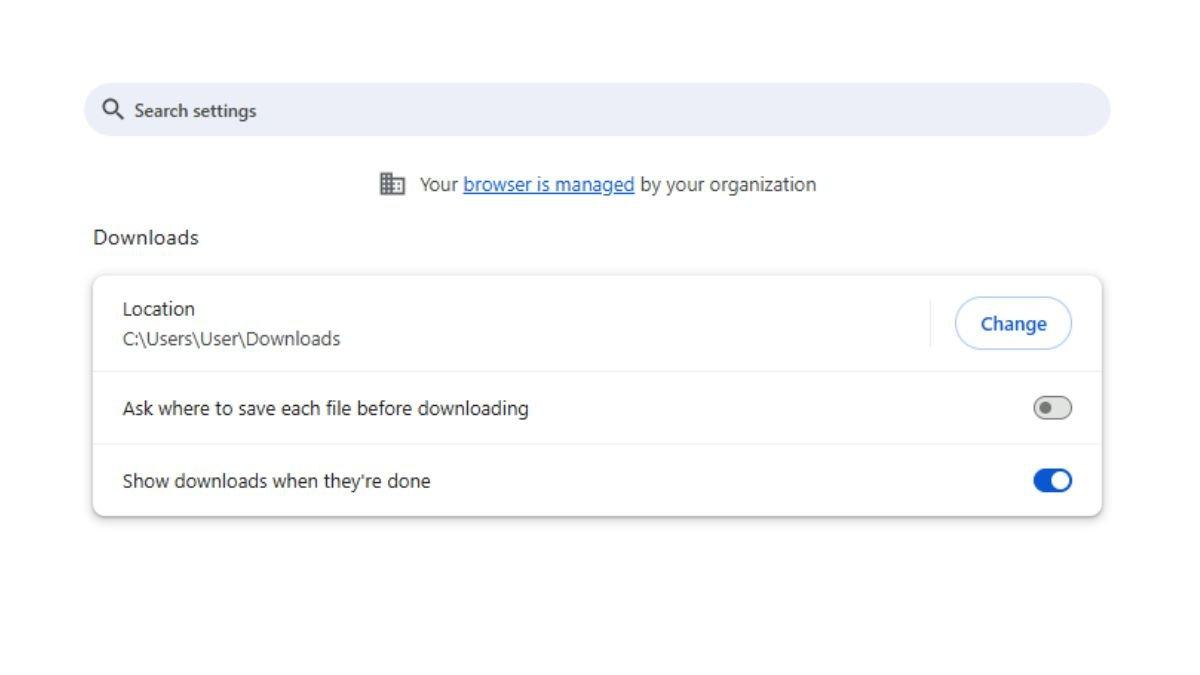The image size is (1200, 675).
Task: Click the C:\Users\User\Downloads path text
Action: pyautogui.click(x=231, y=339)
